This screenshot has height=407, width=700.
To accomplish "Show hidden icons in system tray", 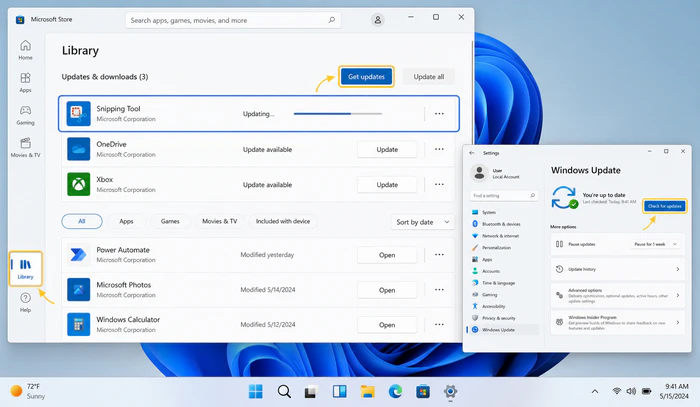I will tap(595, 391).
